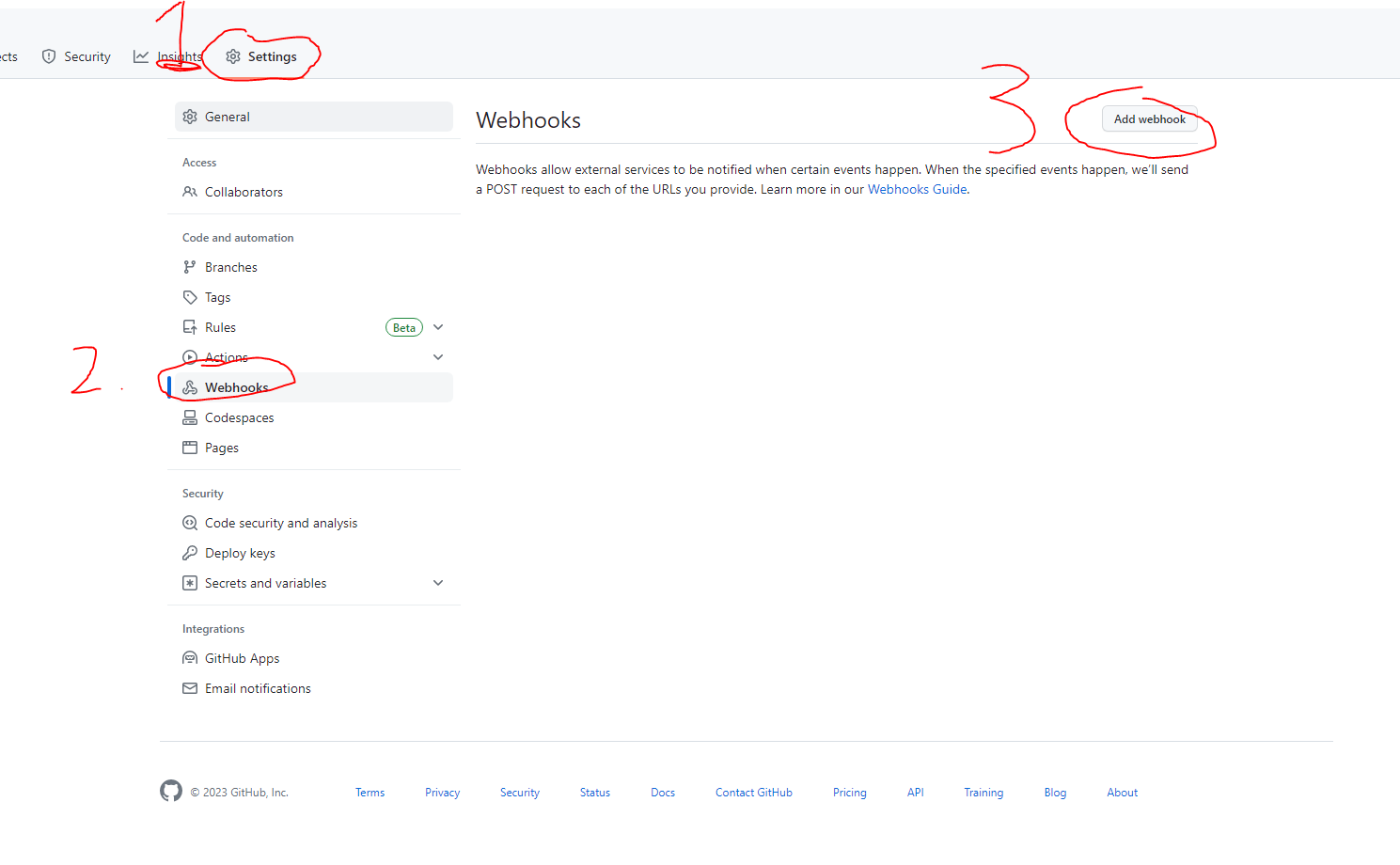The height and width of the screenshot is (865, 1400).
Task: Open the Status footer link
Action: pyautogui.click(x=595, y=793)
